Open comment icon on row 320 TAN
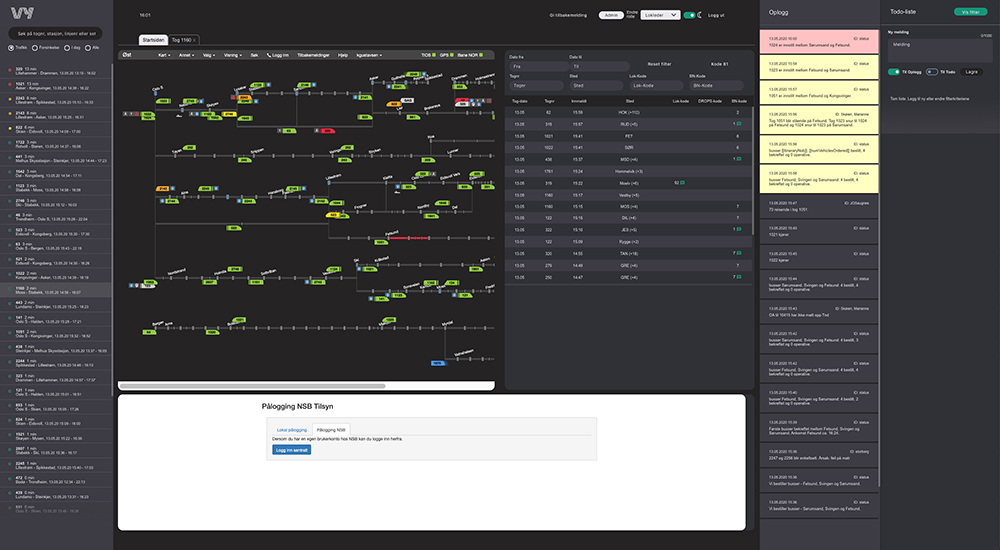1000x550 pixels. pos(739,253)
